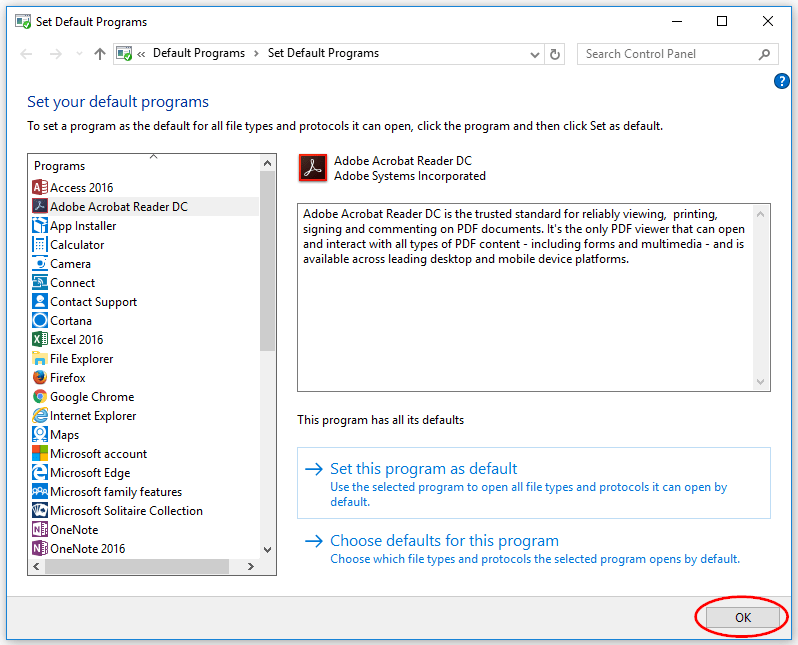Click the Back navigation arrow
Viewport: 798px width, 645px height.
[x=26, y=53]
